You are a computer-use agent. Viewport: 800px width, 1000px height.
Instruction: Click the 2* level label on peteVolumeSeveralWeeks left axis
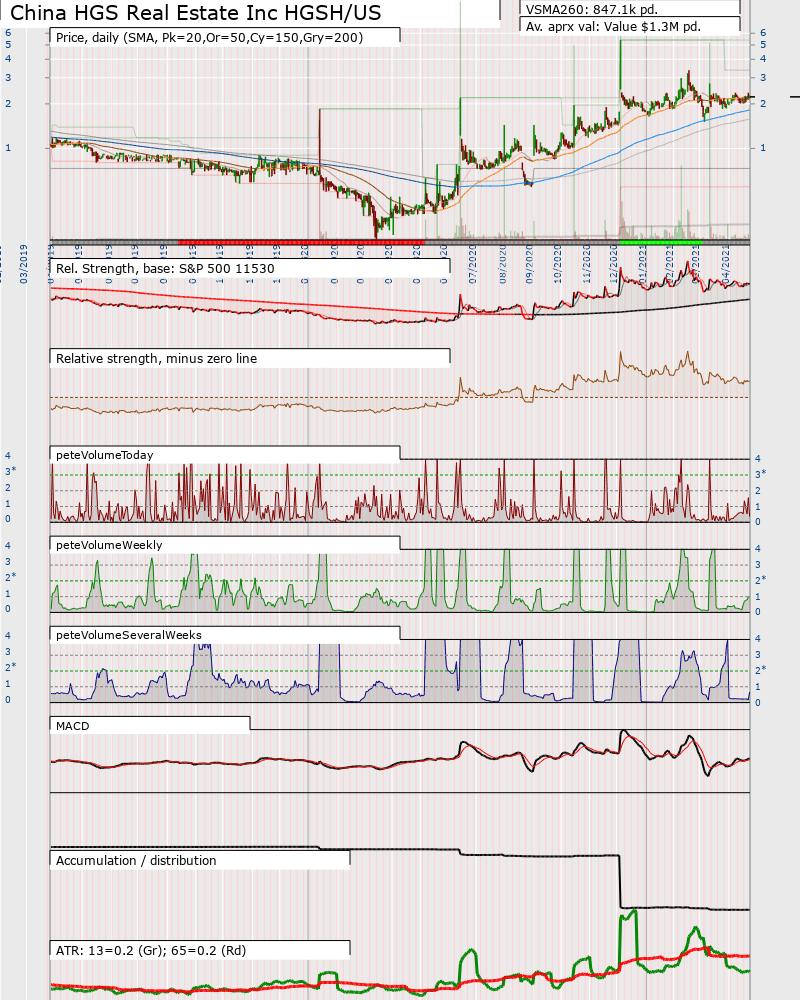[x=10, y=667]
